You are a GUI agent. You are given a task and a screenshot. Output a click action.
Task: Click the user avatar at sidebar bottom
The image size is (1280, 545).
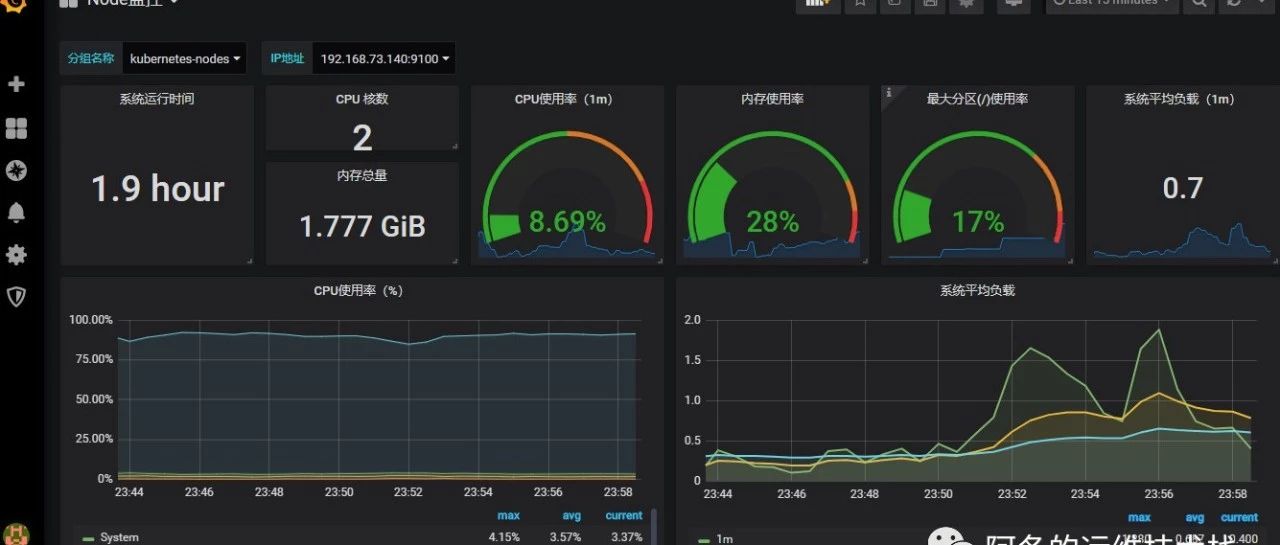coord(16,534)
